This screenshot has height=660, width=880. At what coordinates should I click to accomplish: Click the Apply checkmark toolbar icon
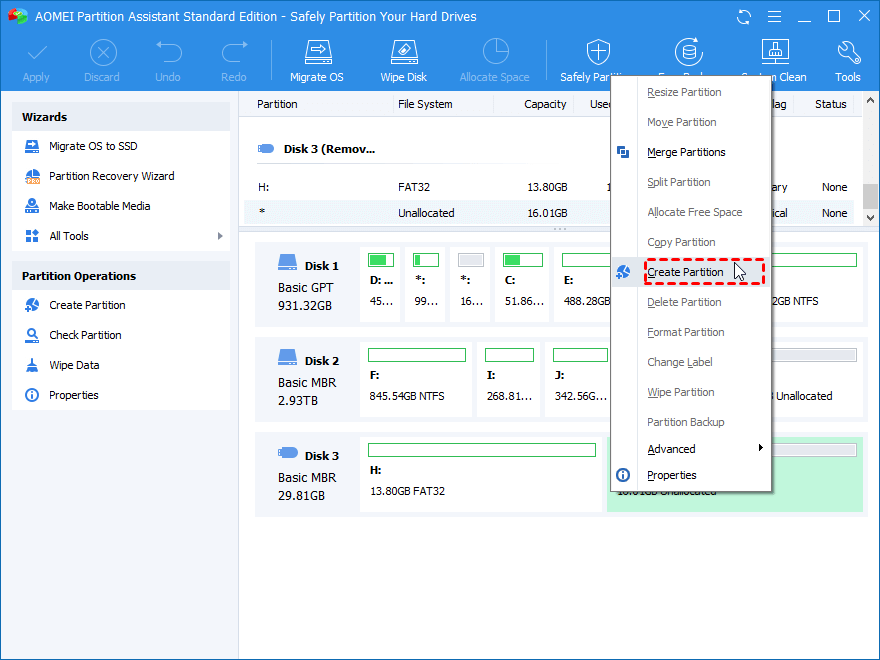tap(37, 54)
